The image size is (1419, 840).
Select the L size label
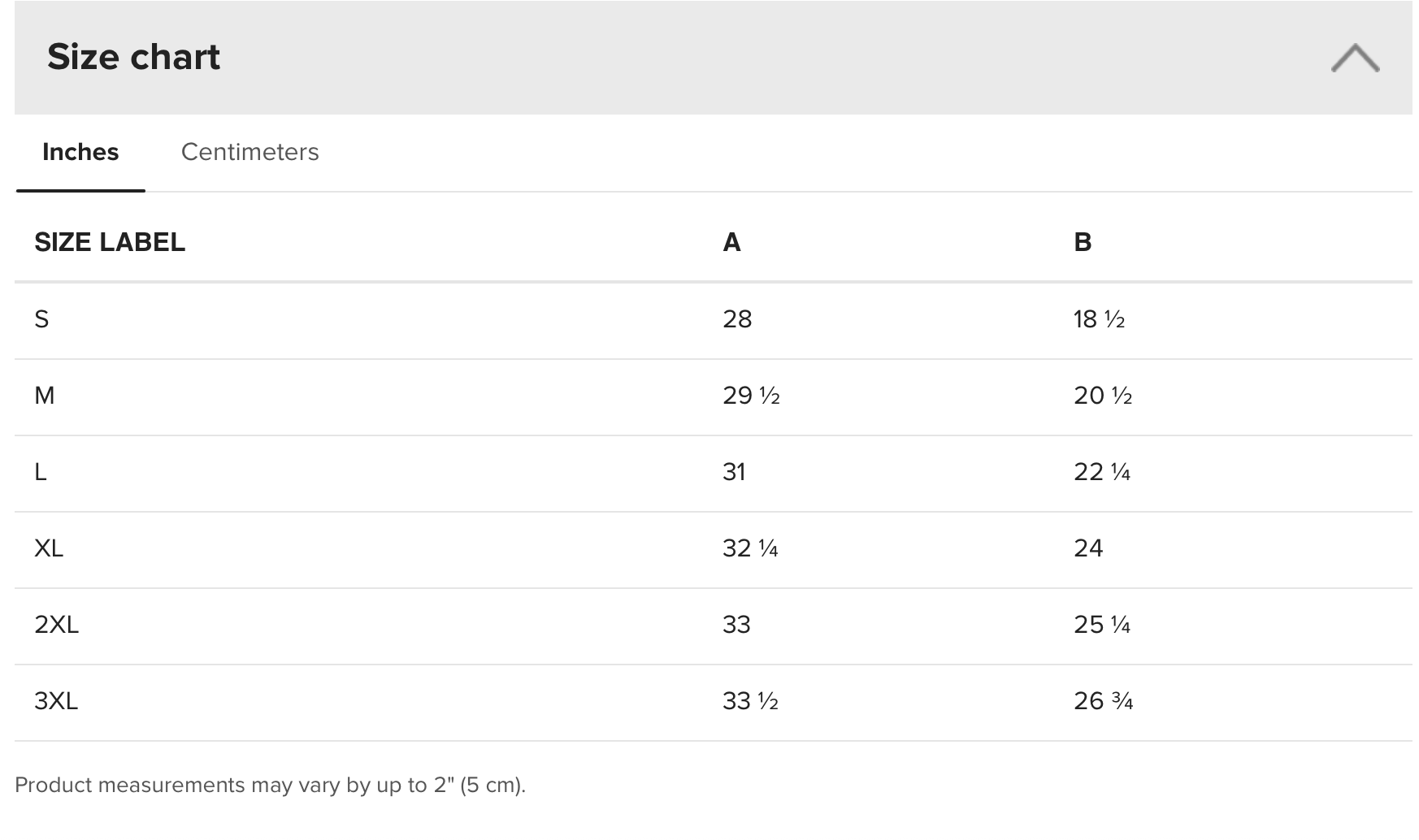coord(41,472)
